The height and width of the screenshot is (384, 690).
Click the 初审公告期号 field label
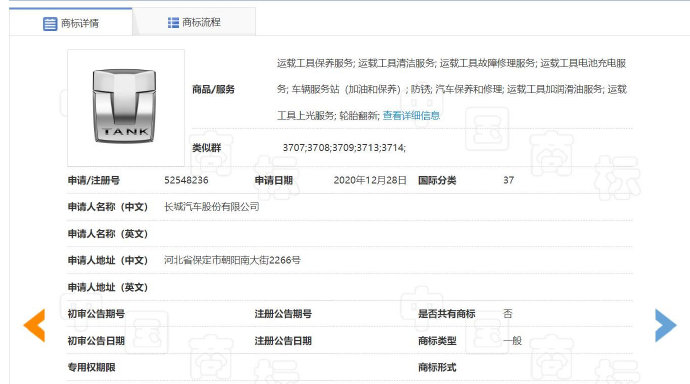point(96,314)
